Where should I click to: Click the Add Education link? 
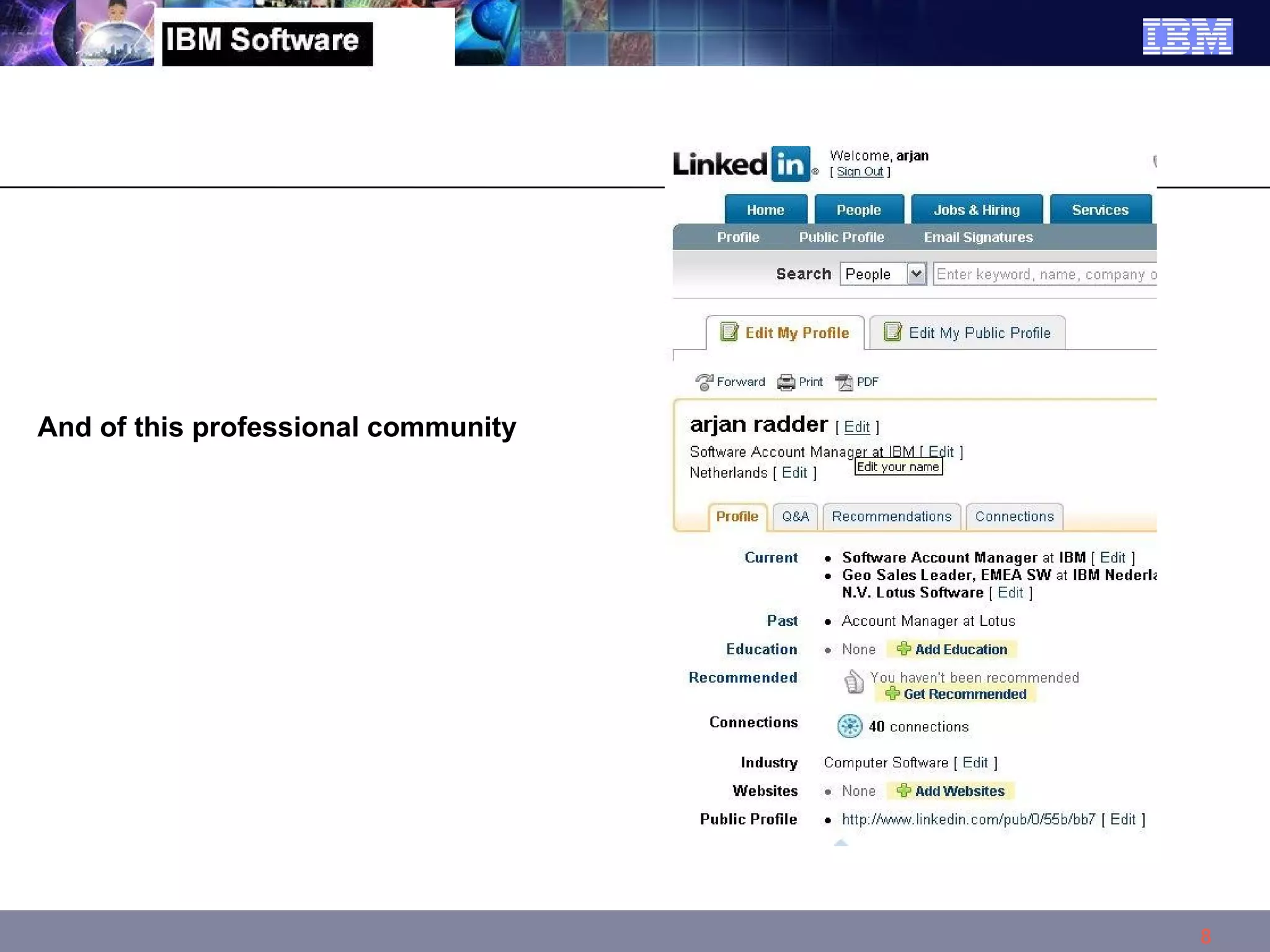point(961,649)
